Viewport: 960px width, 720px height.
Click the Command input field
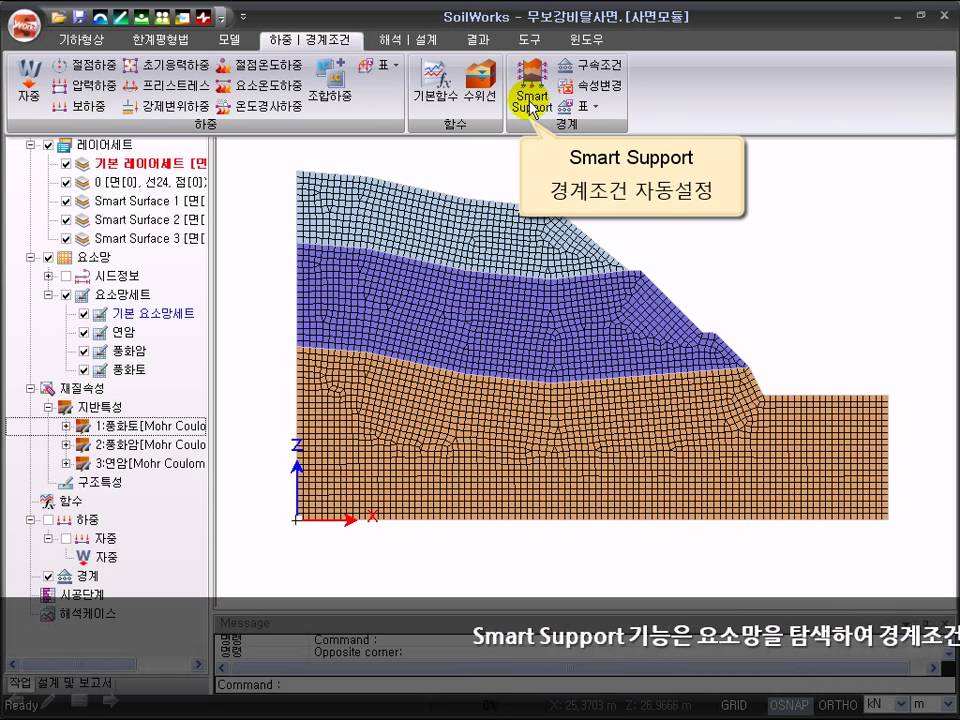point(585,685)
